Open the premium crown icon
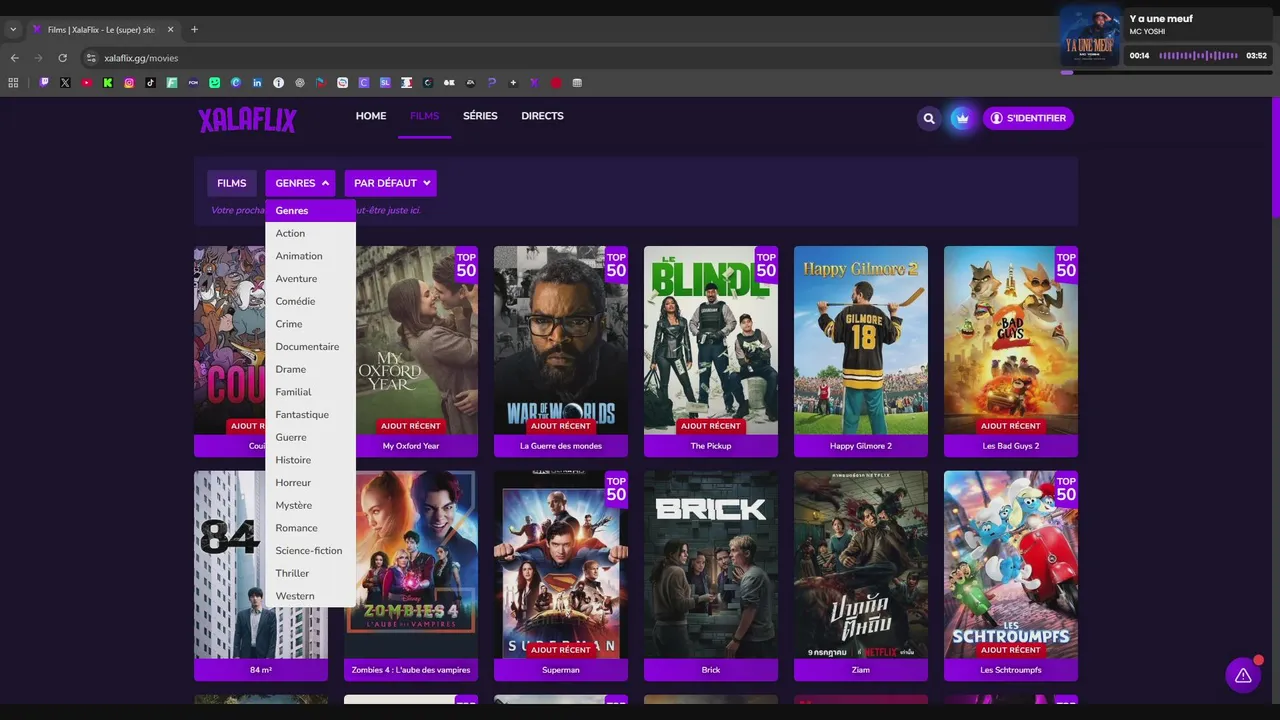Screen dimensions: 1280x720 click(962, 118)
